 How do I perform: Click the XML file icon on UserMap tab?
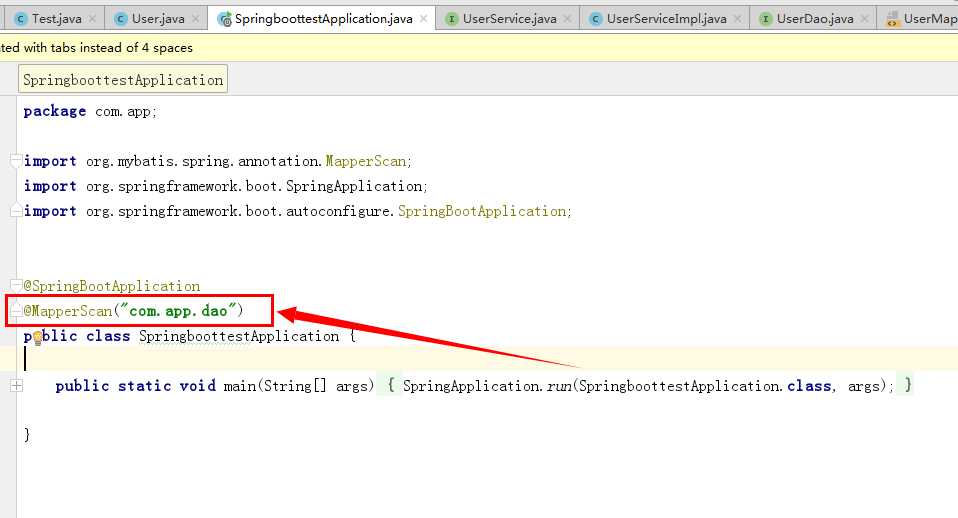[x=893, y=19]
